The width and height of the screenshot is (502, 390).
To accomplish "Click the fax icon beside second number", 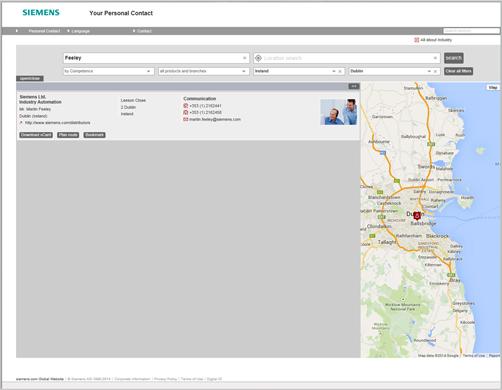I will [x=186, y=112].
